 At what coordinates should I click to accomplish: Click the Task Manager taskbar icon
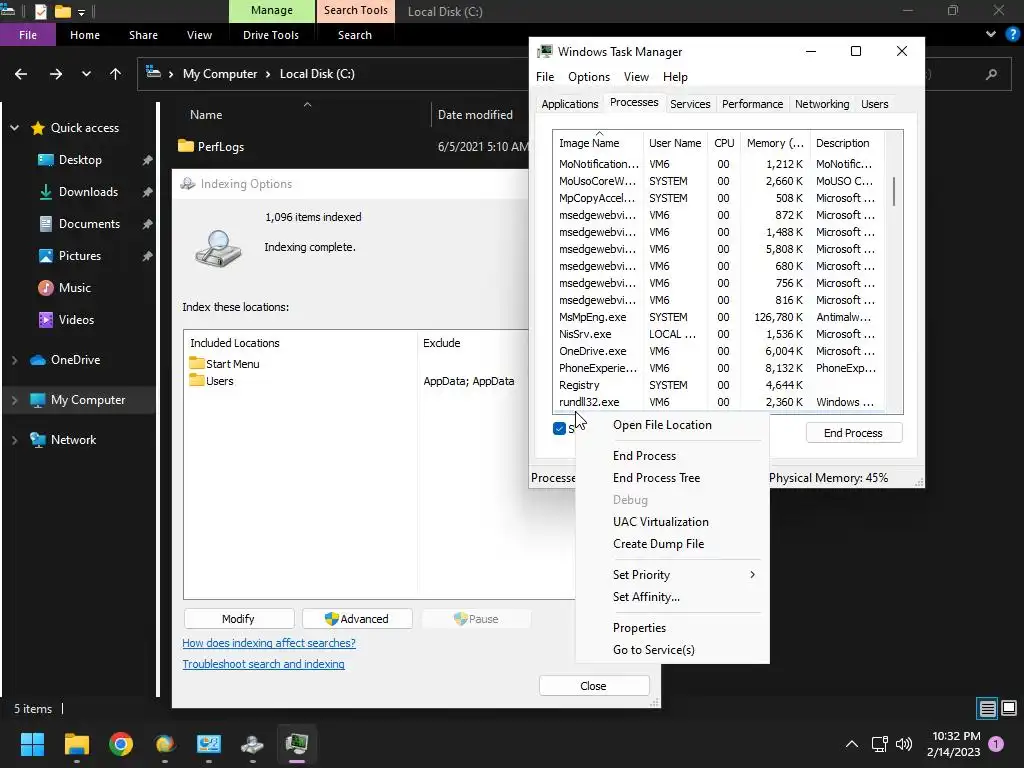(x=296, y=744)
